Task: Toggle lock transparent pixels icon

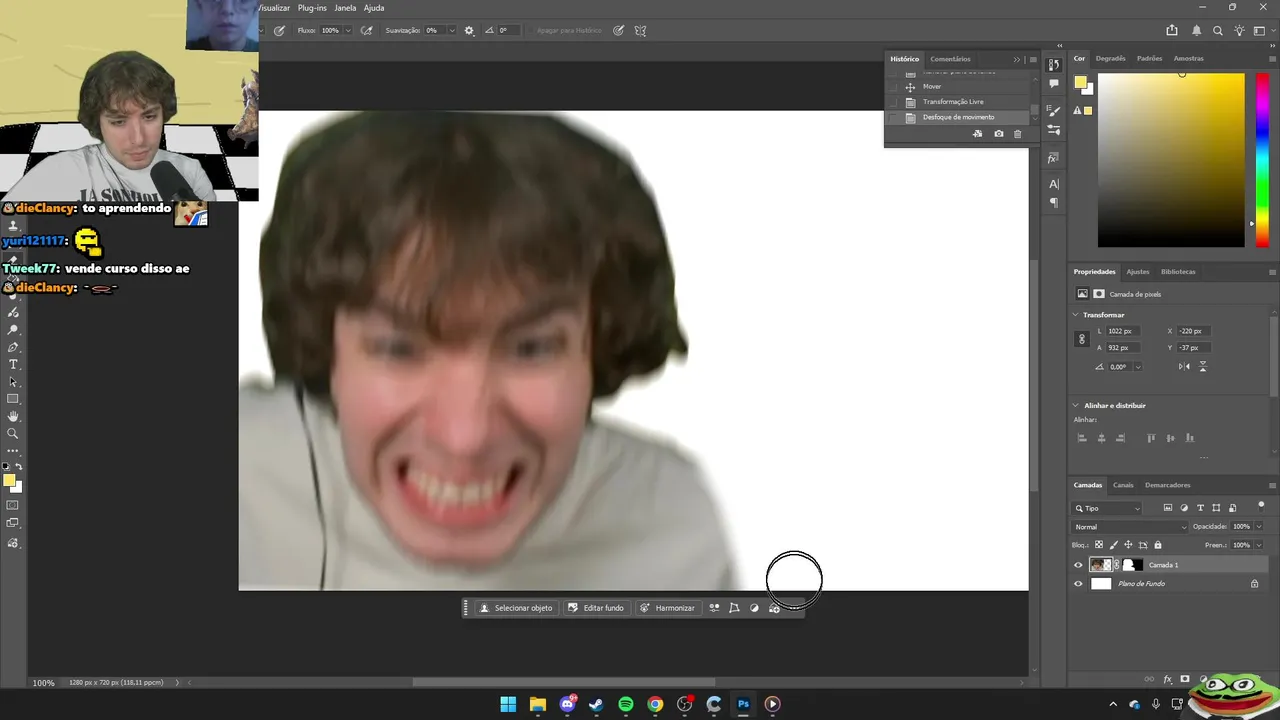Action: pos(1100,545)
